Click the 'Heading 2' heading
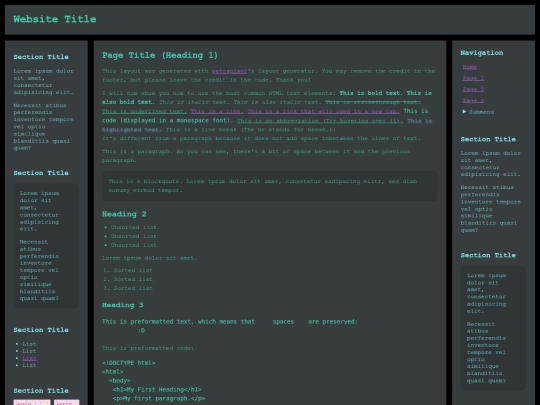The image size is (540, 405). [124, 214]
